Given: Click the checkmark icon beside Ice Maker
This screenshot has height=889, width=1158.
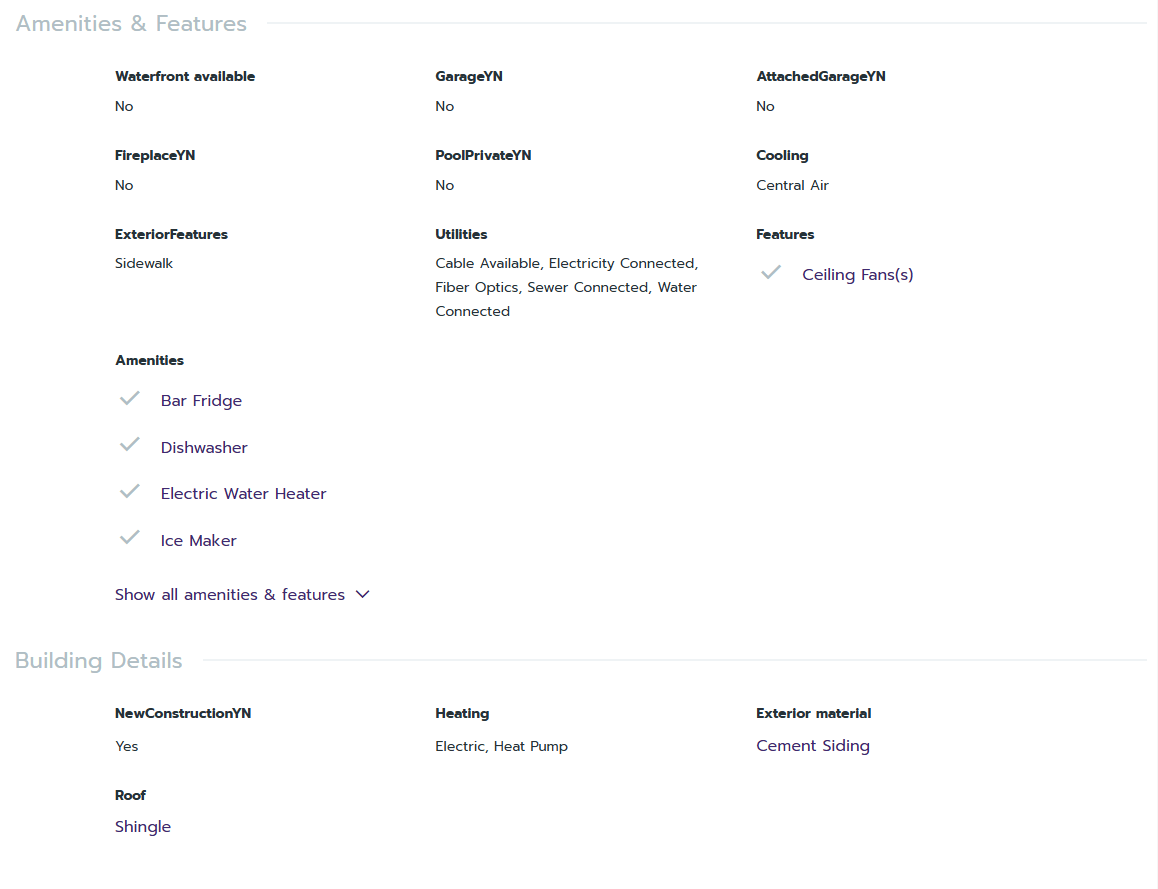Looking at the screenshot, I should [129, 538].
